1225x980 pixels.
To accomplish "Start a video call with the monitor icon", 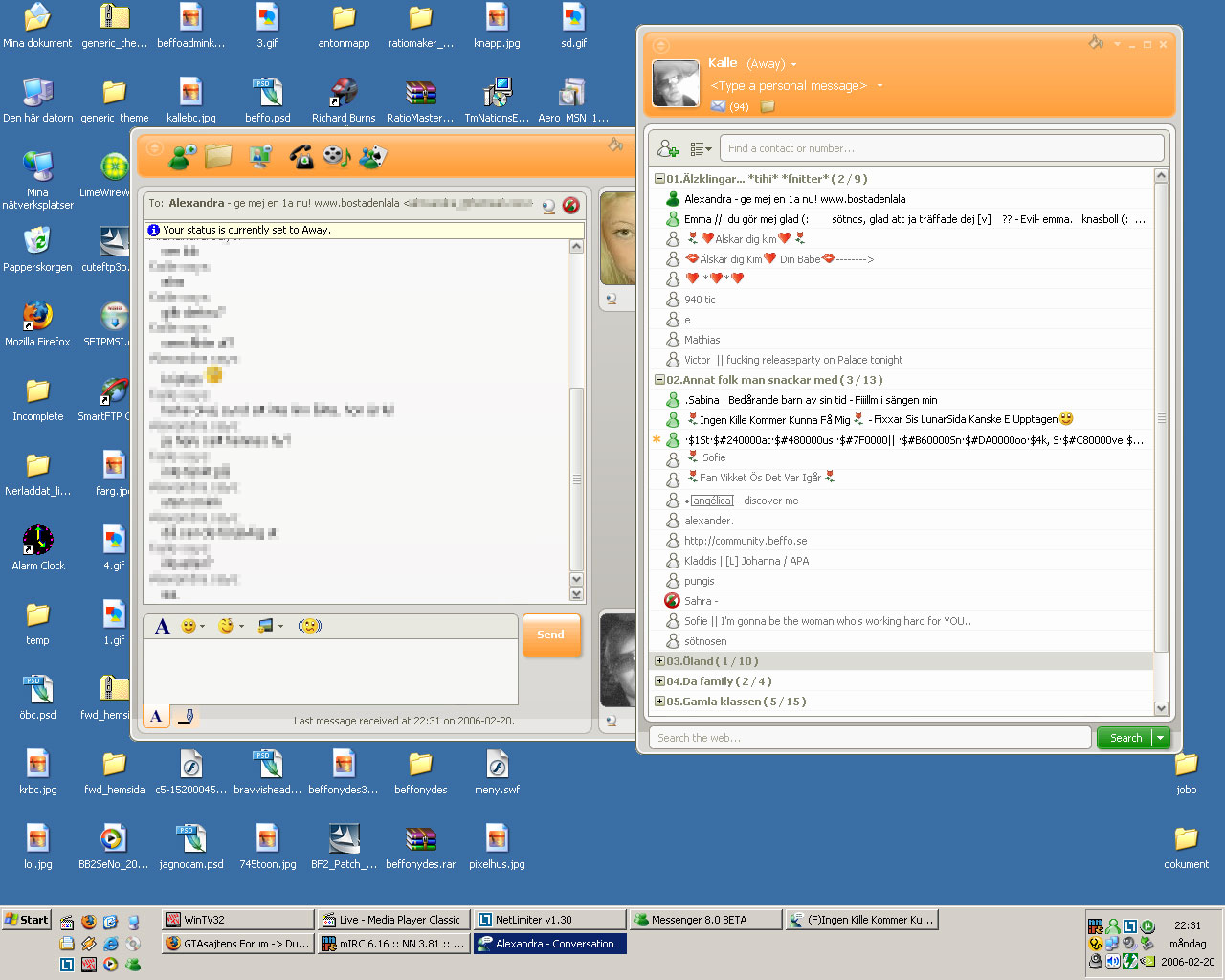I will [x=260, y=157].
